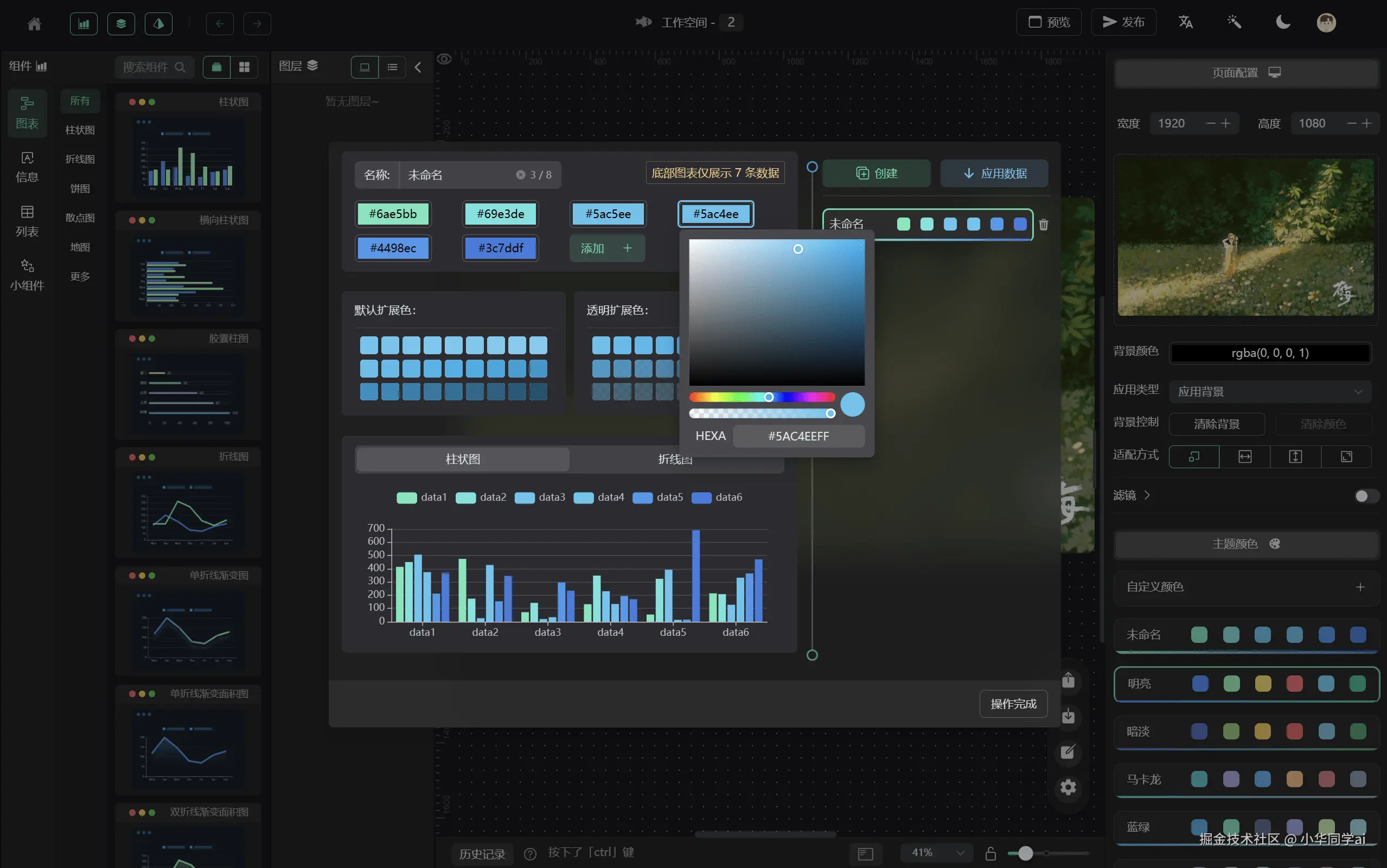Image resolution: width=1387 pixels, height=868 pixels.
Task: Select the 饼图 category
Action: (80, 188)
